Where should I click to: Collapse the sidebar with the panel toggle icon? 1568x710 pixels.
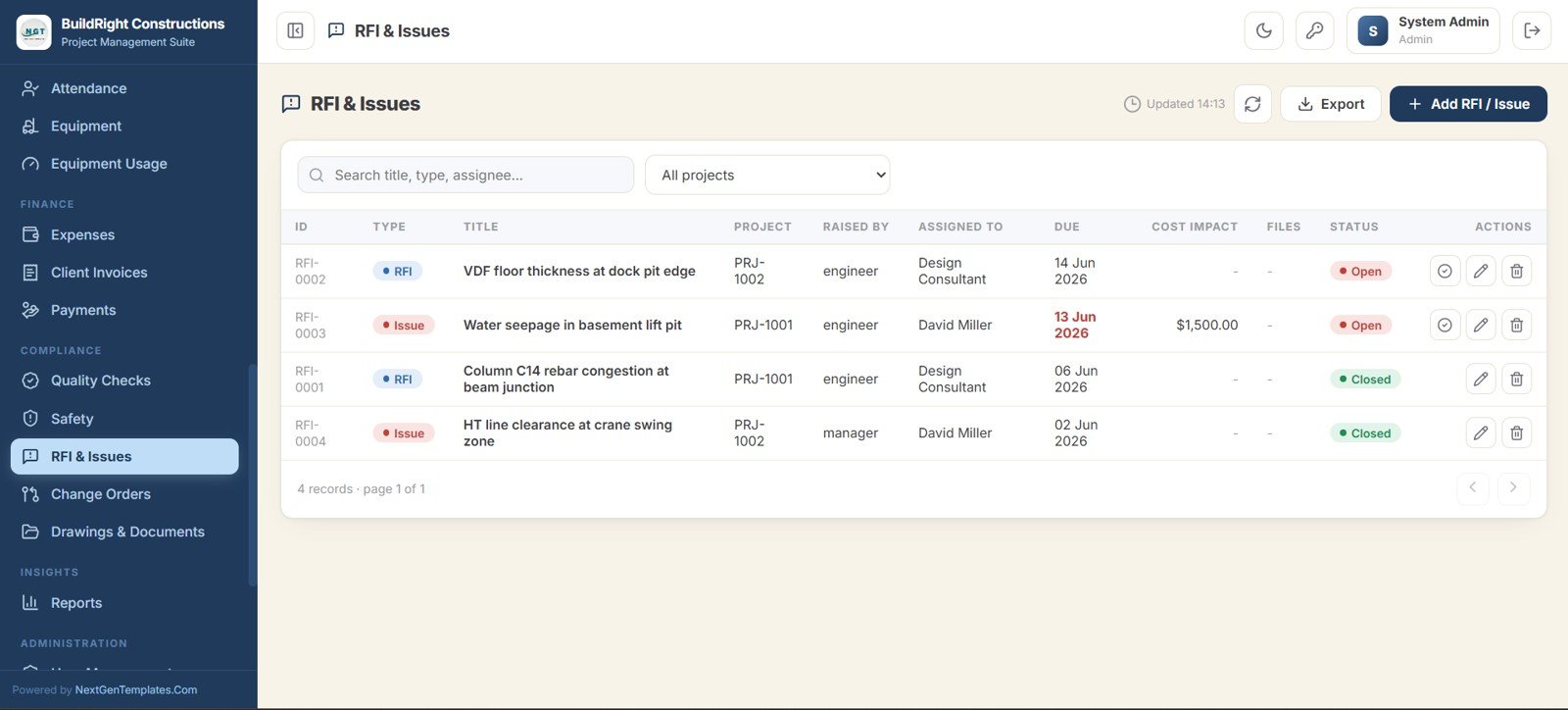pyautogui.click(x=295, y=30)
